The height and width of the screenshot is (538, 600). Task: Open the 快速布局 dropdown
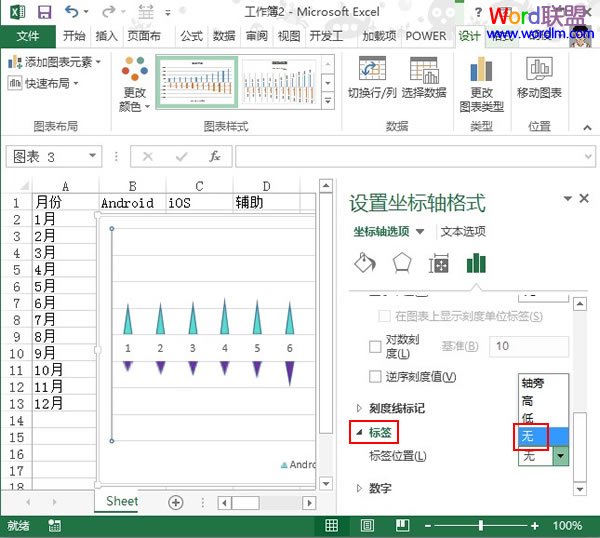(x=43, y=83)
